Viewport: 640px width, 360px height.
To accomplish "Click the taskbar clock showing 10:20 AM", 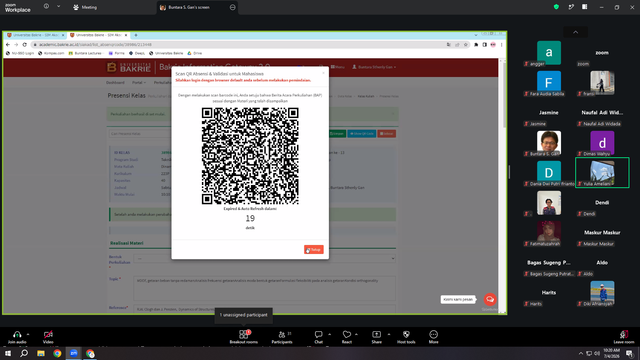I will coord(611,353).
